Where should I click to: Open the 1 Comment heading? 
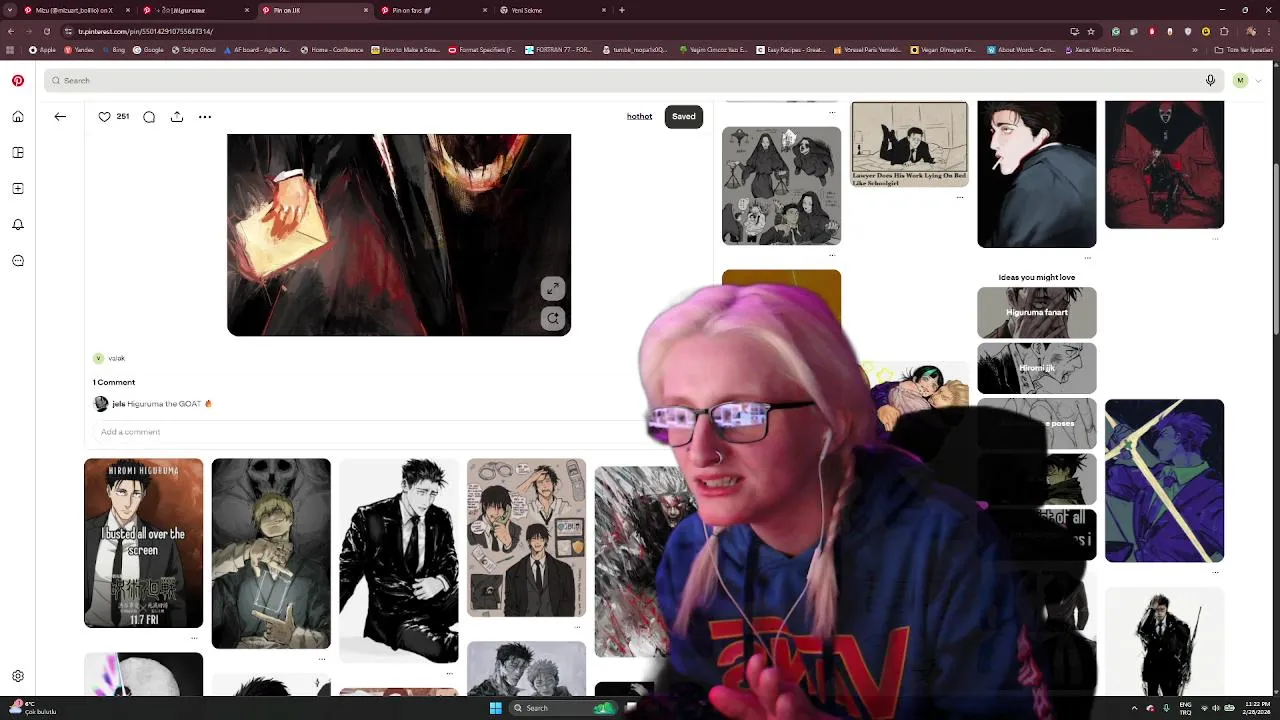pyautogui.click(x=114, y=382)
